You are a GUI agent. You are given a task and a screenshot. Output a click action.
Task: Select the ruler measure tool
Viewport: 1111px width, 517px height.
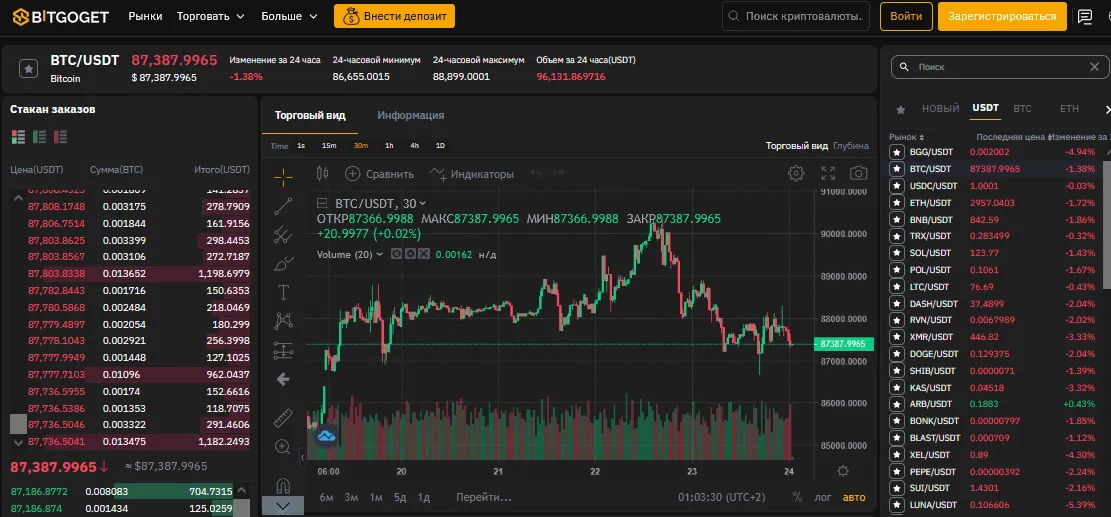point(283,418)
